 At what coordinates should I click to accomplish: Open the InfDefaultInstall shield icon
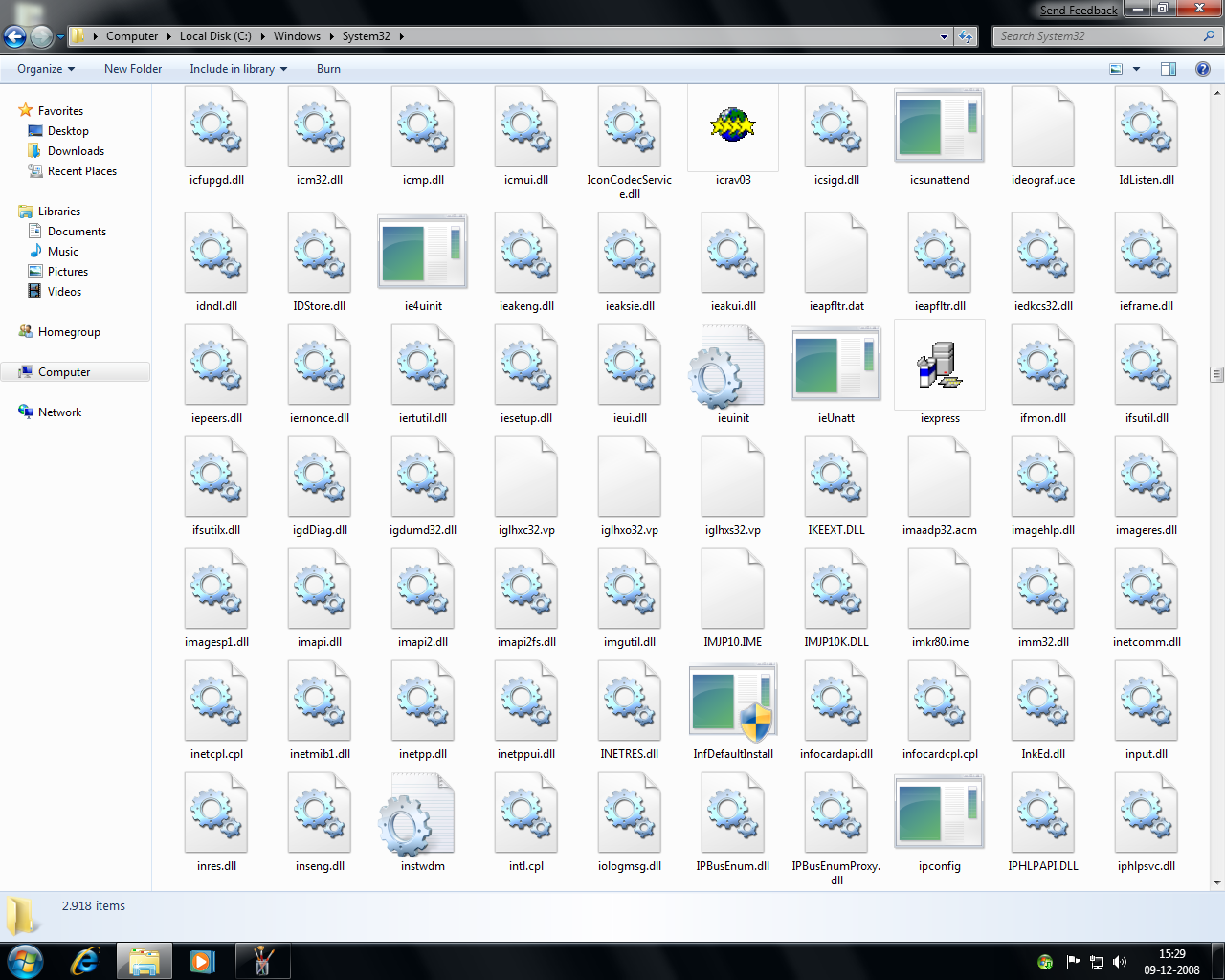click(x=732, y=700)
